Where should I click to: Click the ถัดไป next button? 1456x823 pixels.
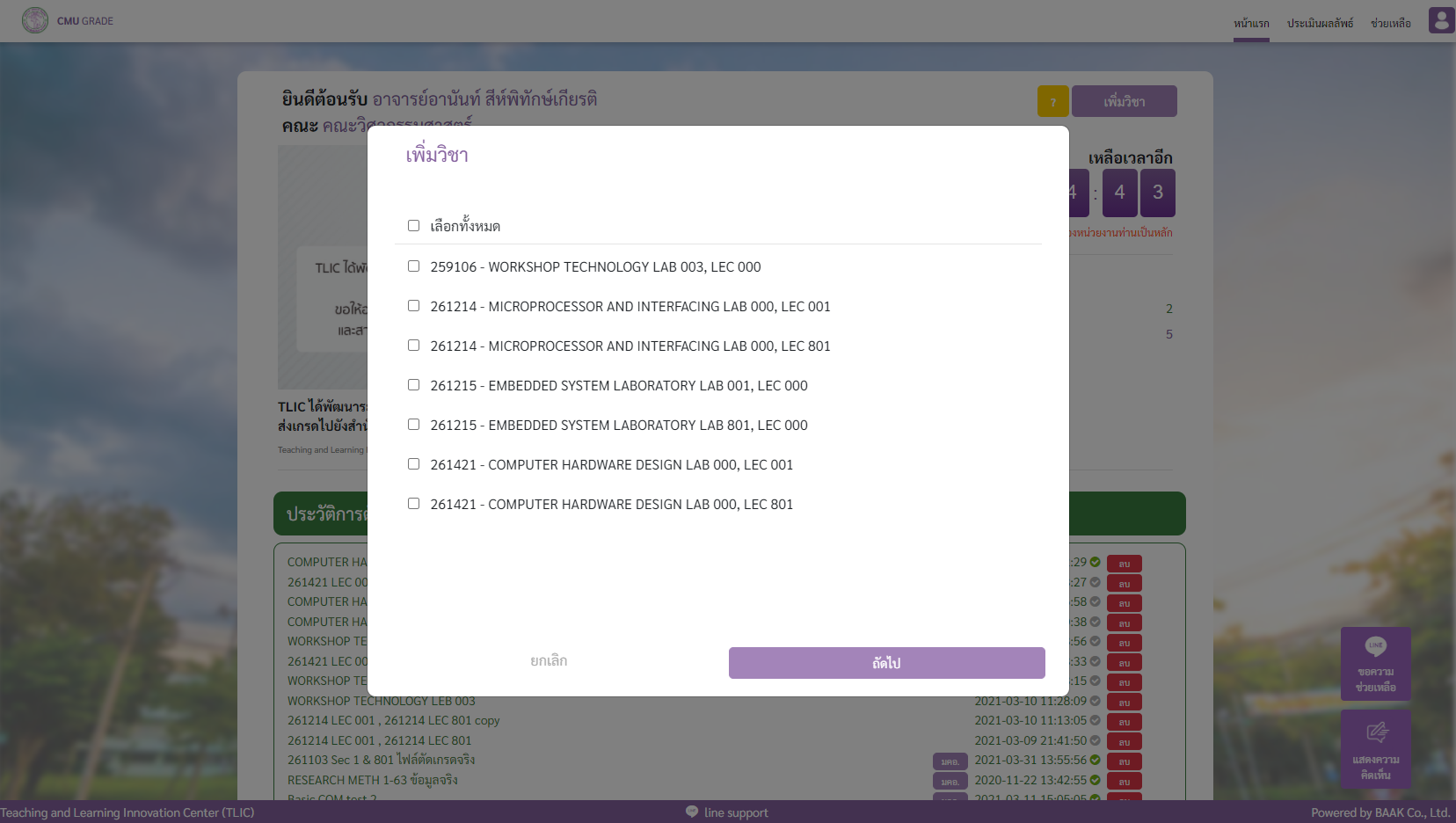tap(886, 663)
